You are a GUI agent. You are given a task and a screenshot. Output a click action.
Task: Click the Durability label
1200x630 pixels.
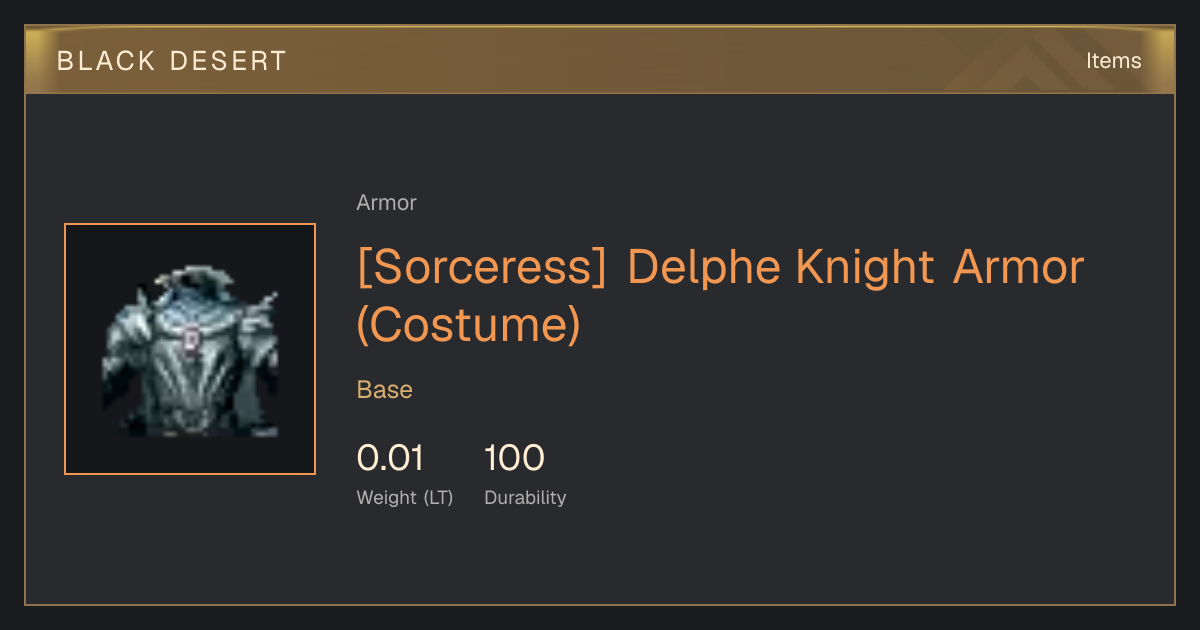(525, 497)
